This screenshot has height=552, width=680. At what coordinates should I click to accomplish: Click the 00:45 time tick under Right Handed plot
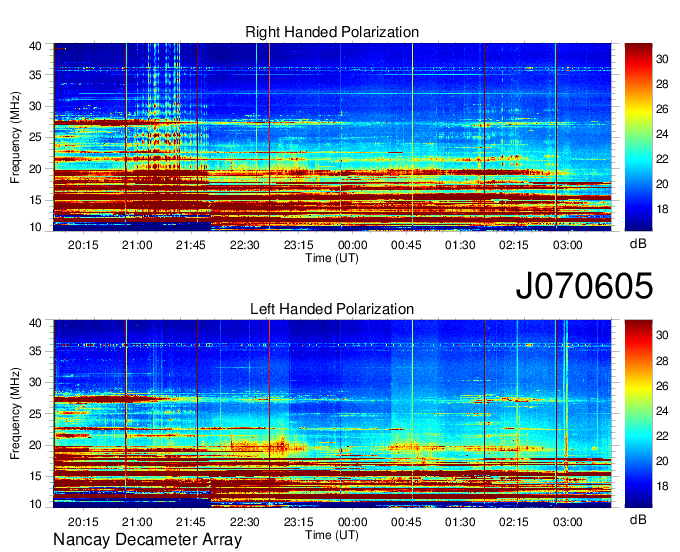(406, 245)
